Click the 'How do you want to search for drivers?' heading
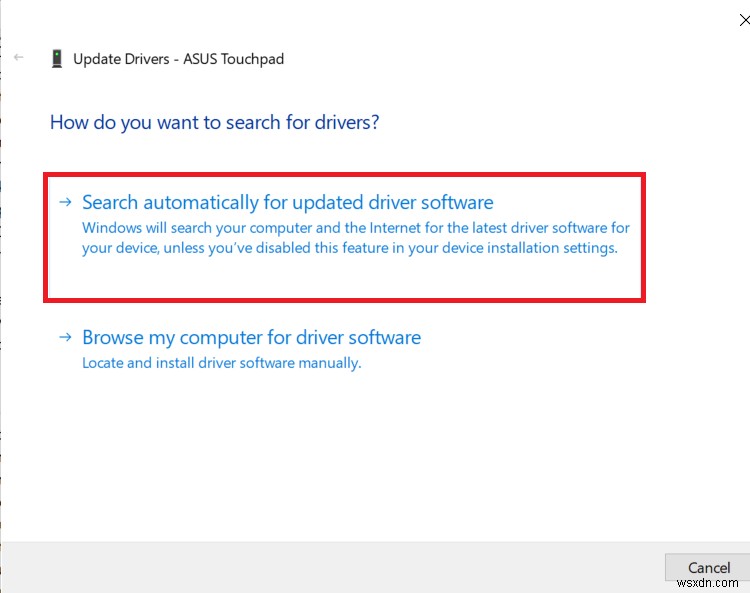 [x=215, y=122]
